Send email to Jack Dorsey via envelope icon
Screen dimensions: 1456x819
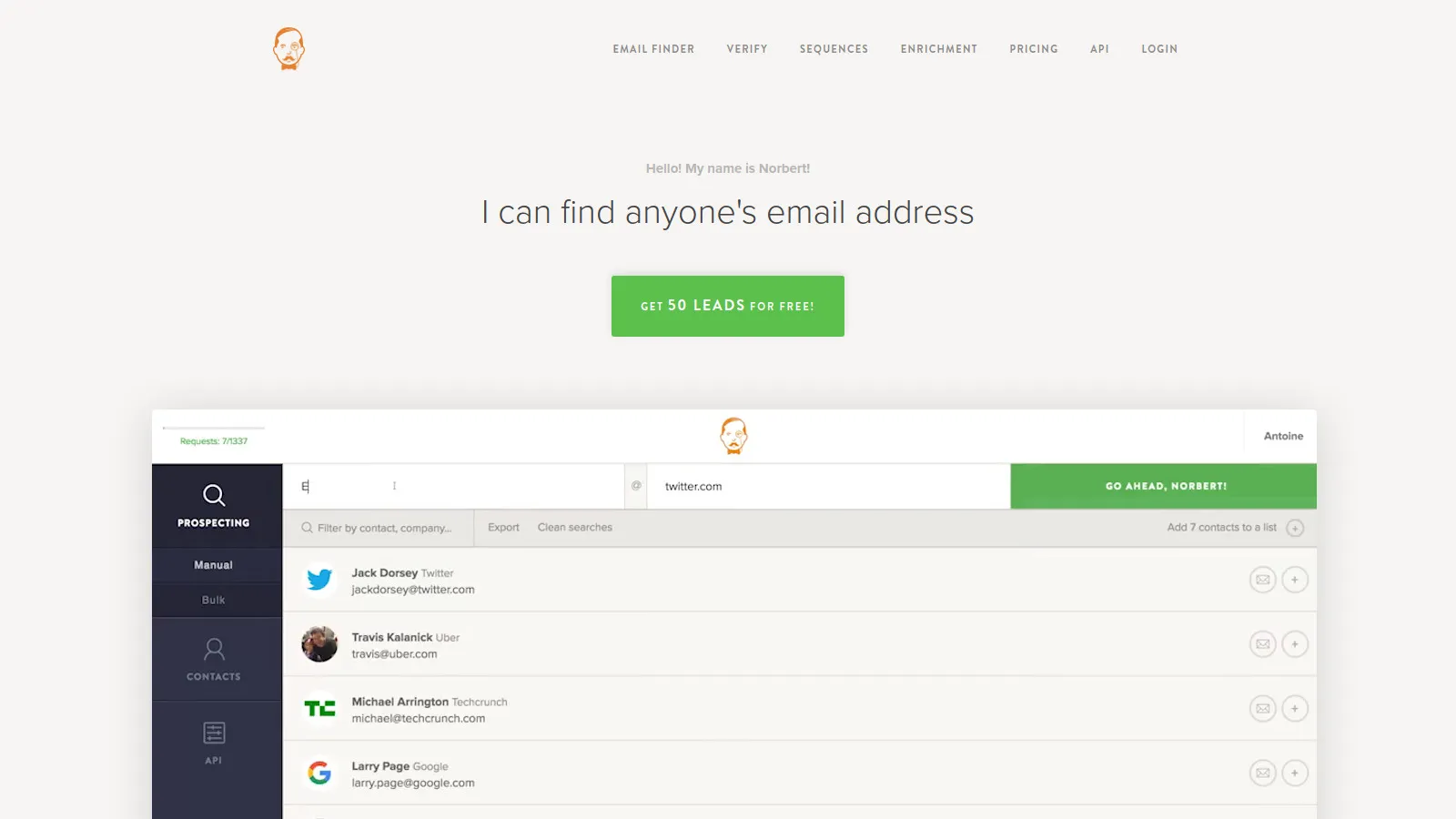pyautogui.click(x=1263, y=580)
